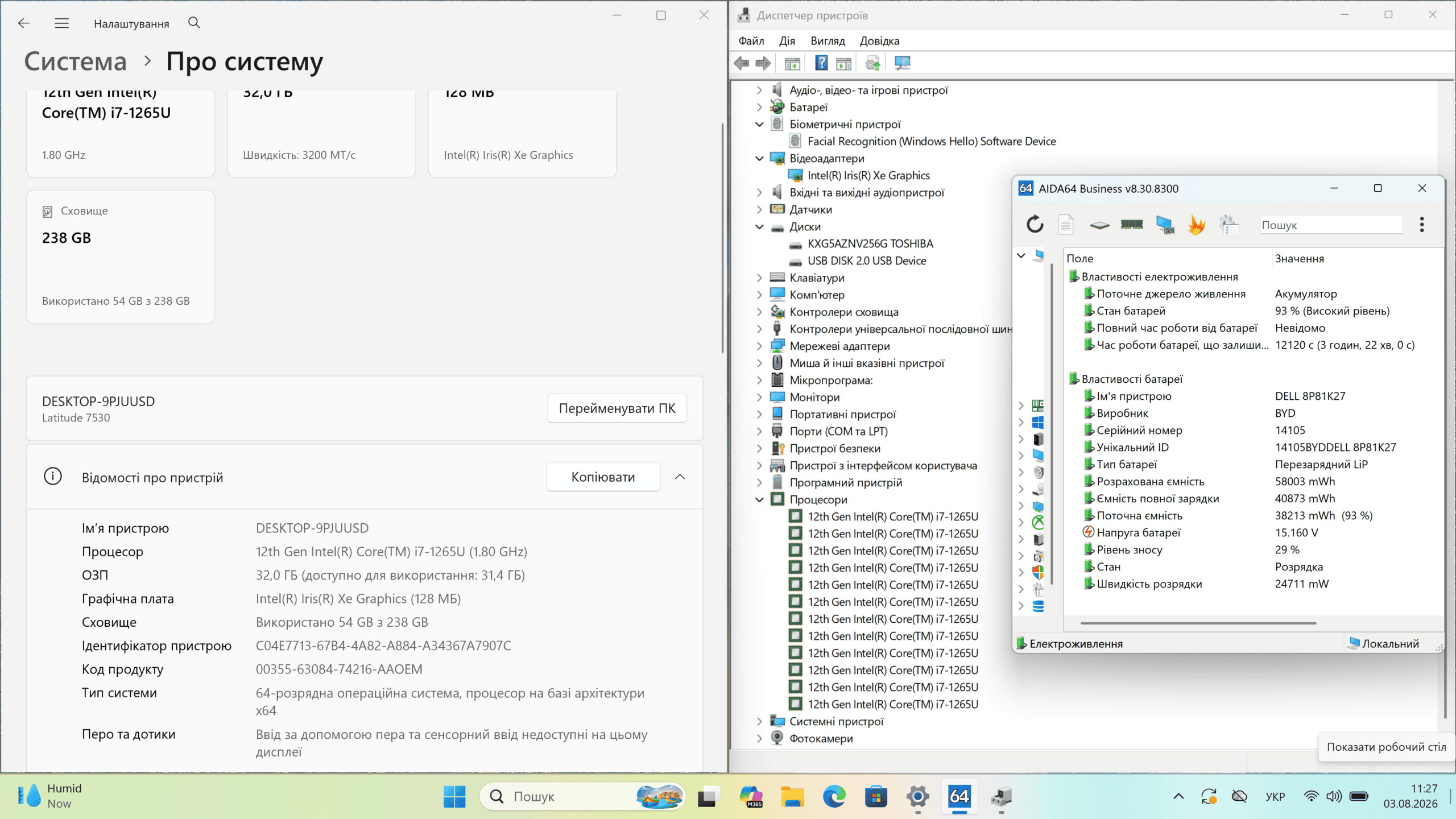Open the gear checklist icon in AIDA64 toolbar
The image size is (1456, 819).
[1228, 225]
